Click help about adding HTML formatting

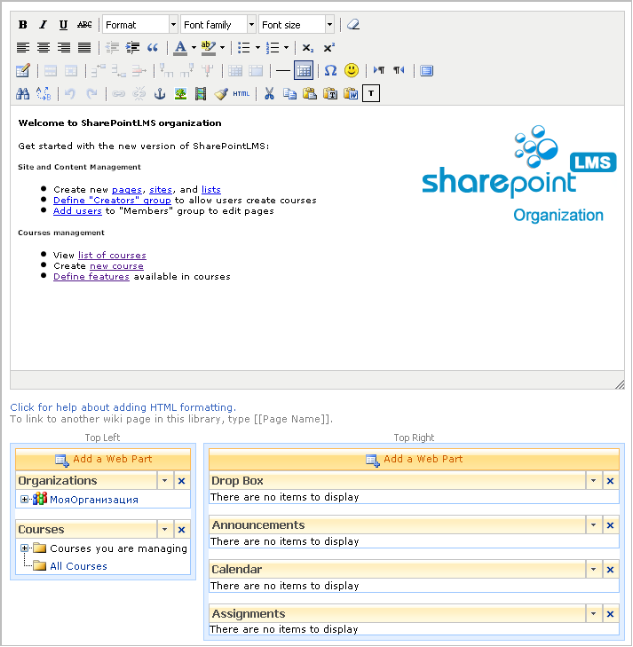(x=123, y=408)
